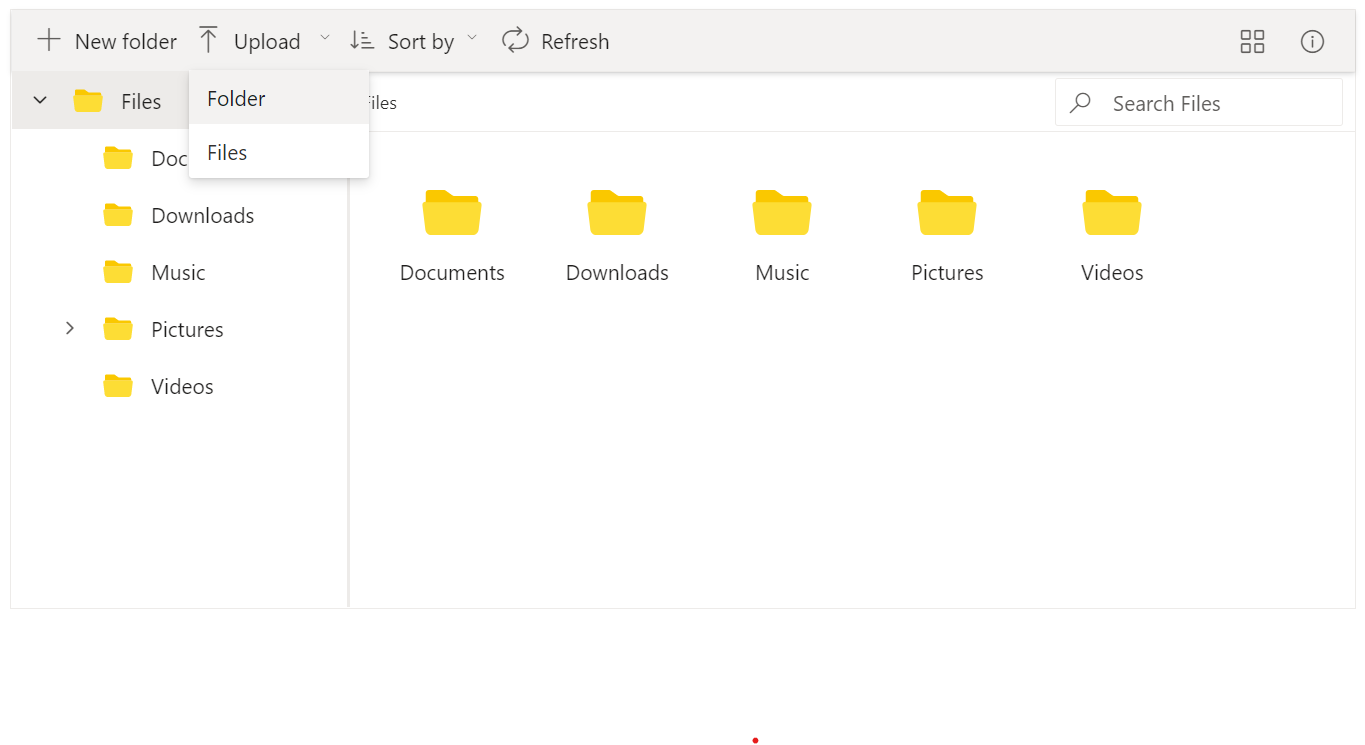1365x745 pixels.
Task: Expand the Pictures tree node chevron
Action: pyautogui.click(x=70, y=328)
